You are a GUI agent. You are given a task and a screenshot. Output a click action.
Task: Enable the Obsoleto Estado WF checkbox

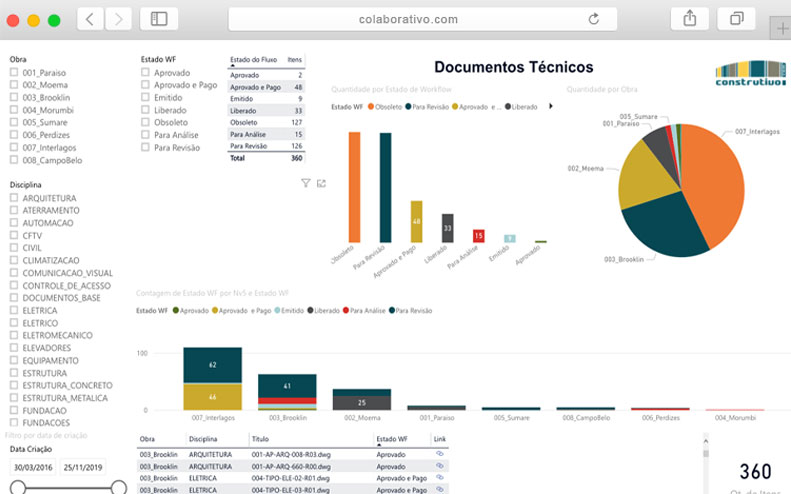(145, 122)
